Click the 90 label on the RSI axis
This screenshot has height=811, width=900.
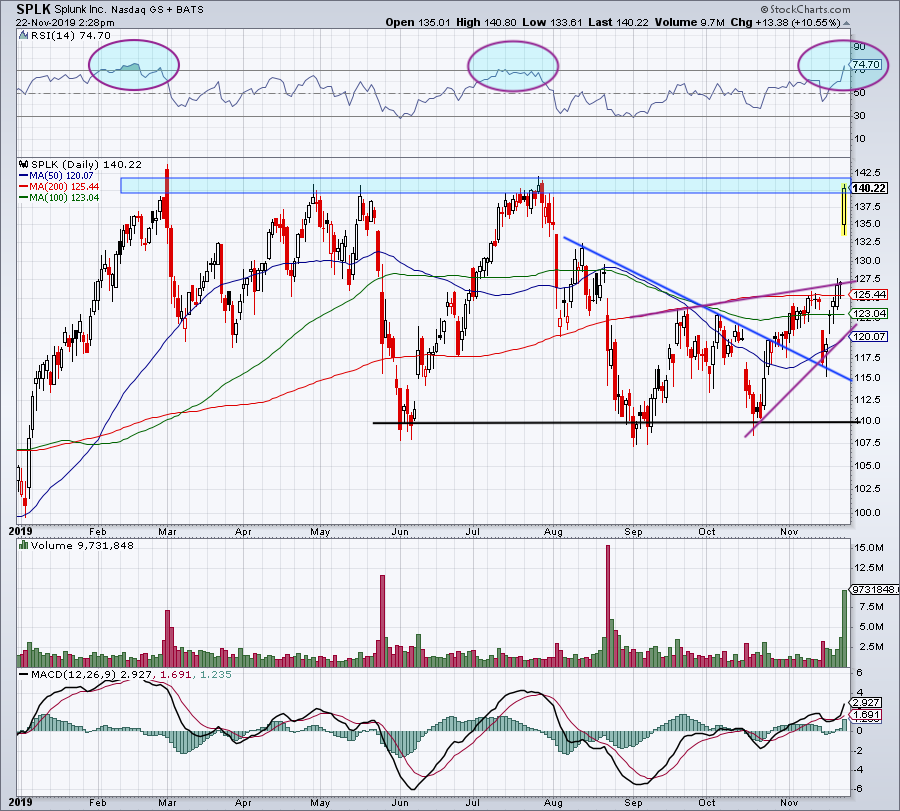pyautogui.click(x=859, y=47)
